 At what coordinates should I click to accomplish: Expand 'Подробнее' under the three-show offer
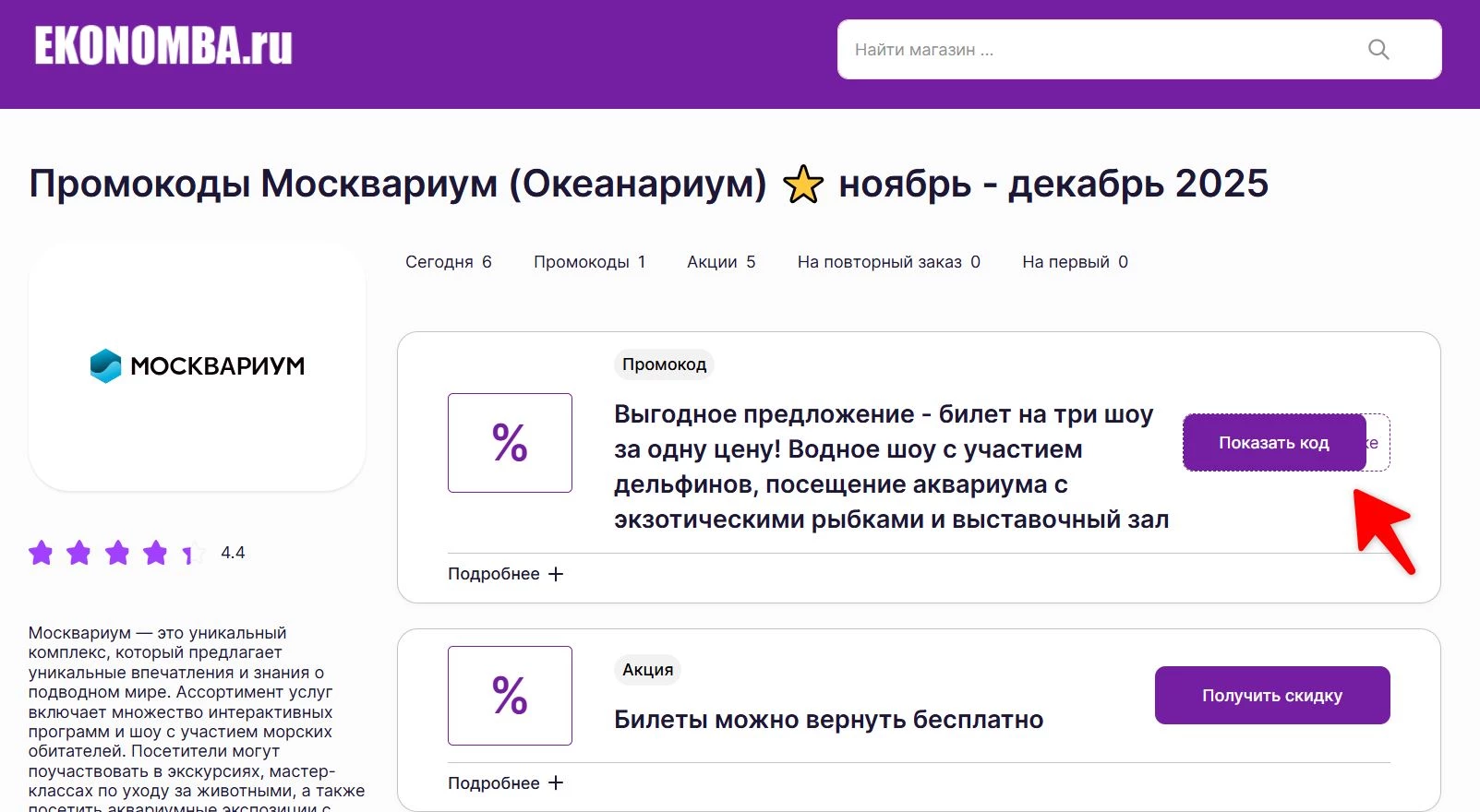pos(506,574)
